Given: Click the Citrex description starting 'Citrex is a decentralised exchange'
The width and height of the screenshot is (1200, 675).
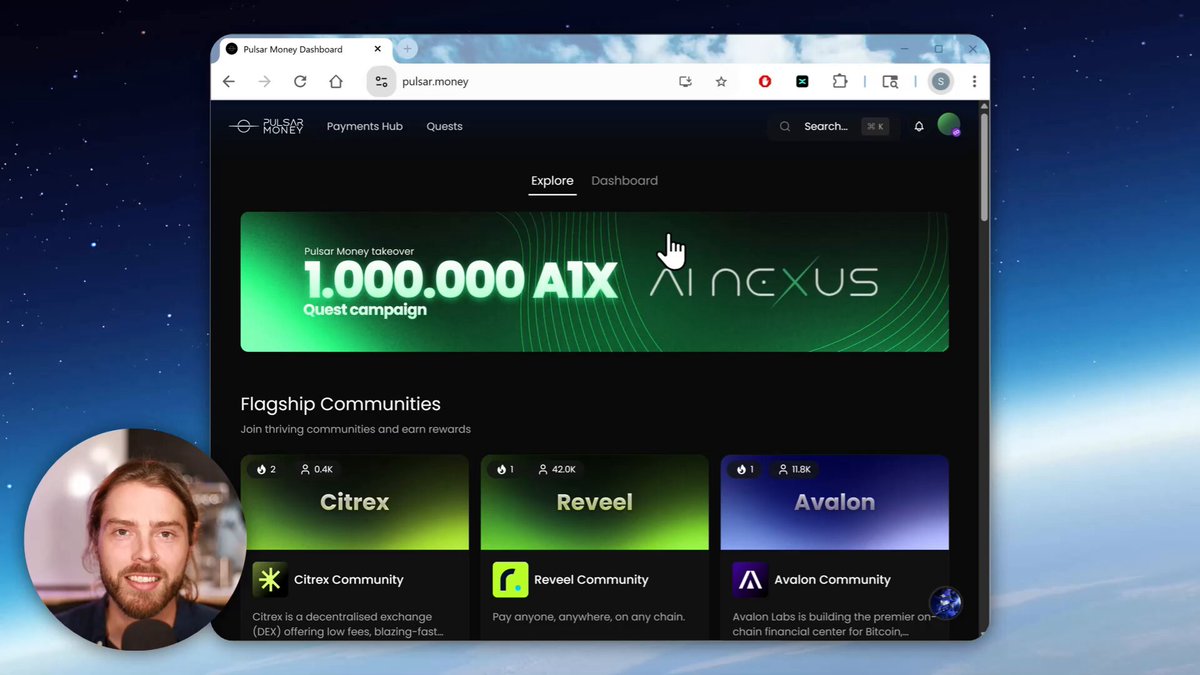Looking at the screenshot, I should (x=348, y=624).
